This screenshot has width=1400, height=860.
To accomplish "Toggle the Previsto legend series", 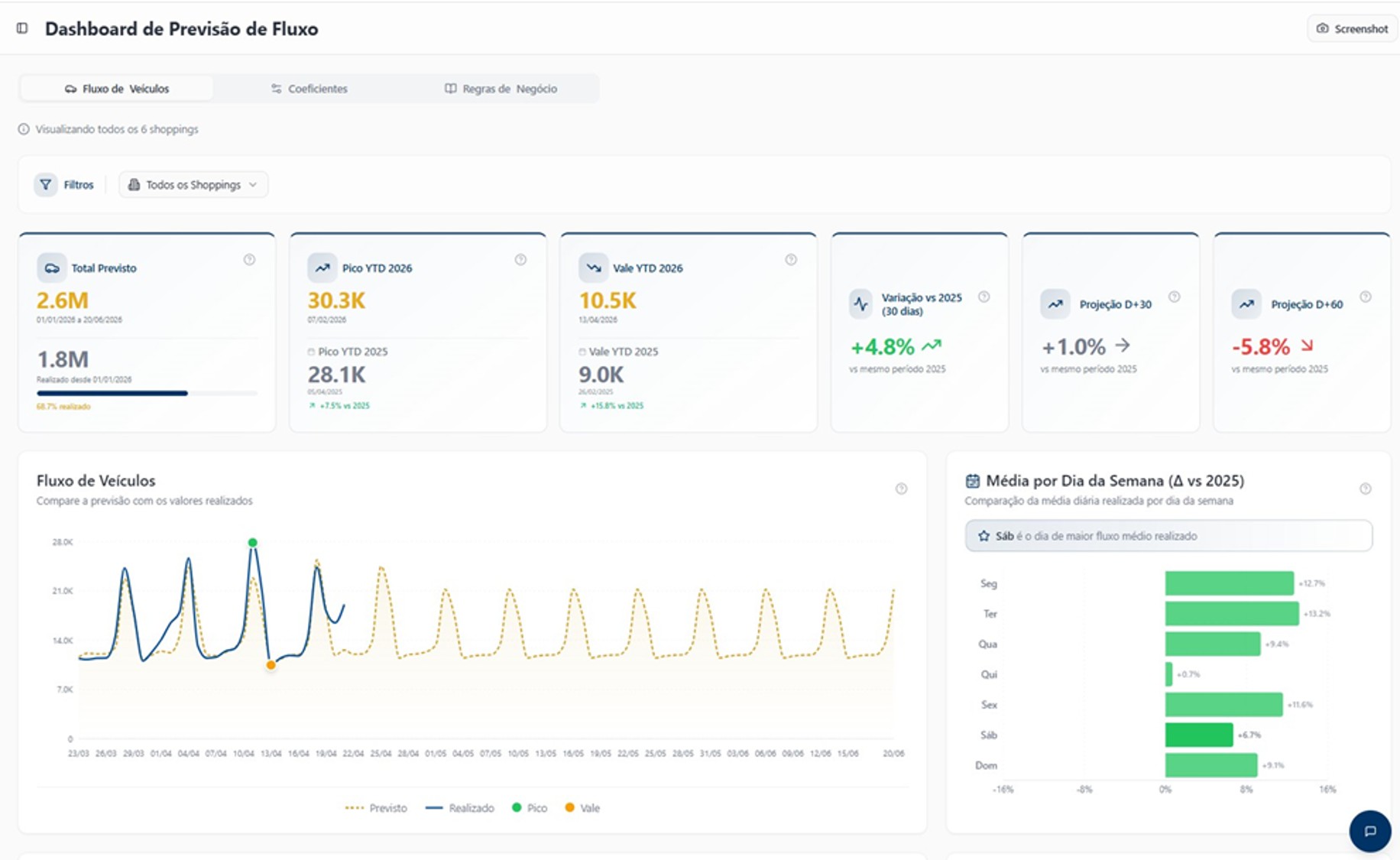I will pyautogui.click(x=376, y=808).
